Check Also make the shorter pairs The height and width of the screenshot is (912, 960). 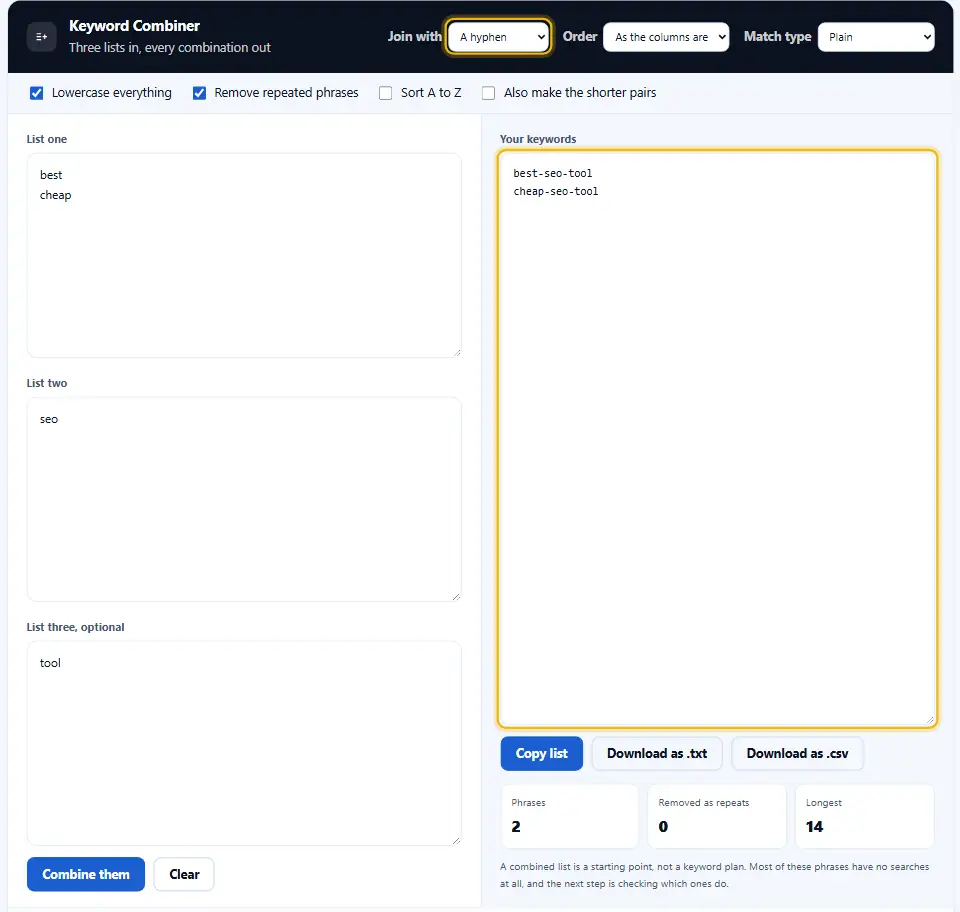point(489,93)
